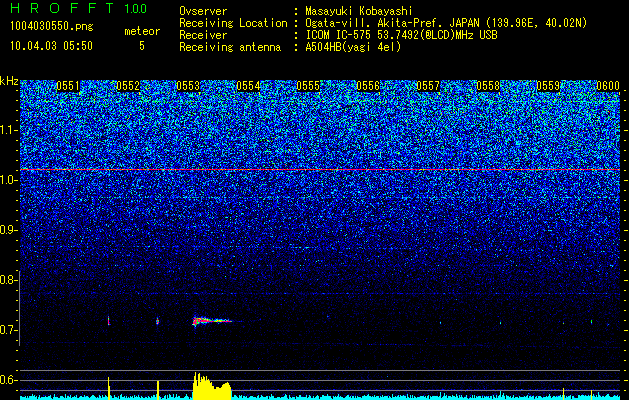
Task: Select the ICOM IC-575 receiver description
Action: [x=401, y=35]
